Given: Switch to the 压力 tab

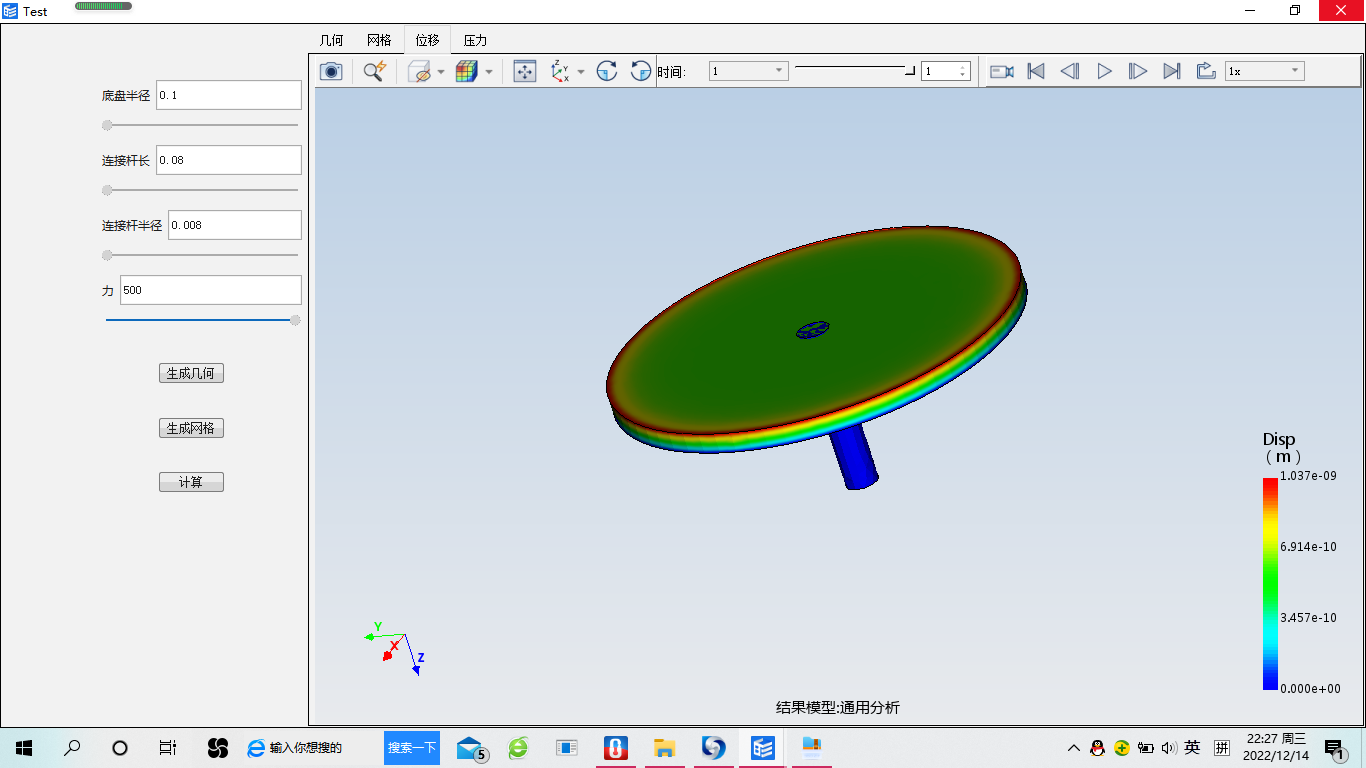Looking at the screenshot, I should click(x=475, y=40).
